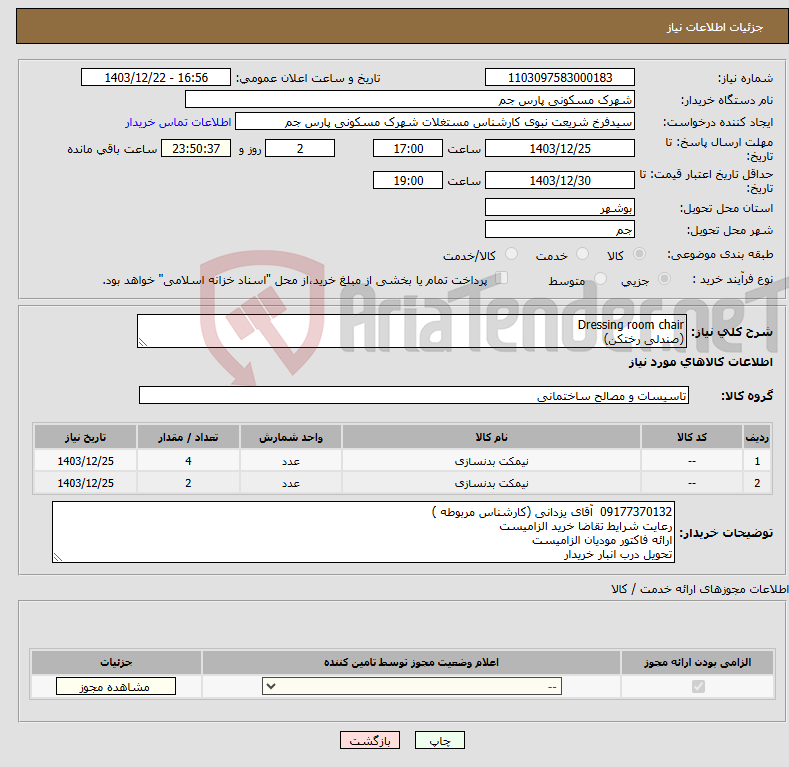Click the request creator field سیدفرخ شریعت نبوی
789x767 pixels.
(x=435, y=122)
